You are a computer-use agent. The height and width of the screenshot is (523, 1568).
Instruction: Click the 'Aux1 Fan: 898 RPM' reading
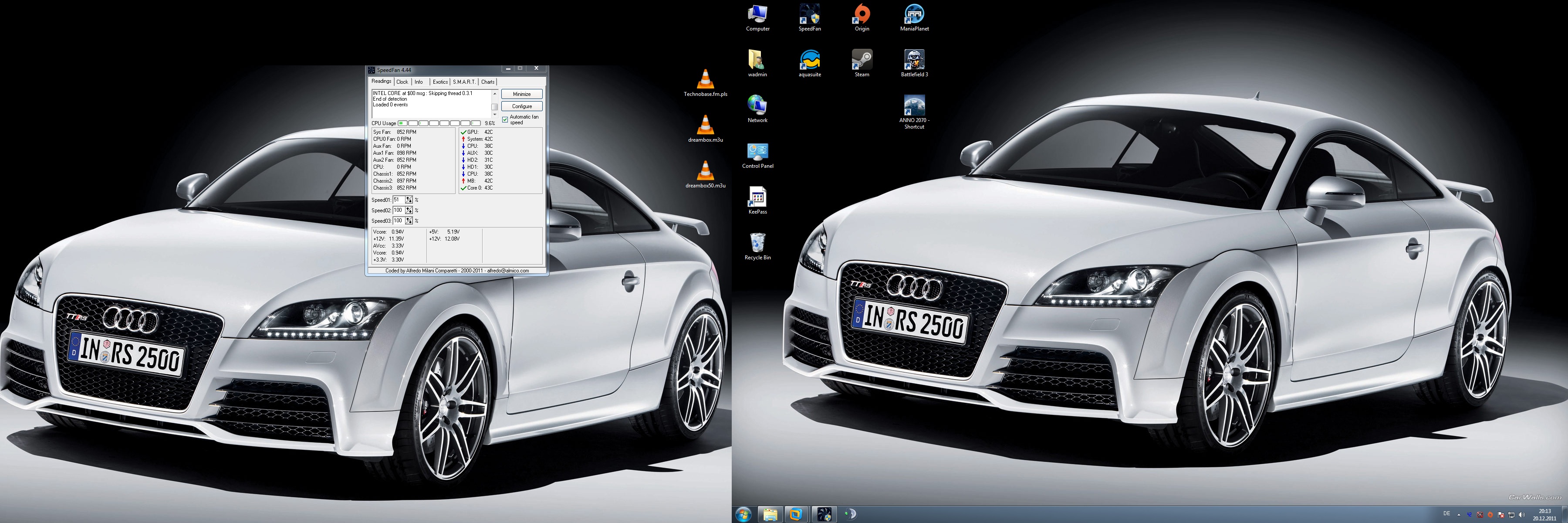pyautogui.click(x=395, y=153)
